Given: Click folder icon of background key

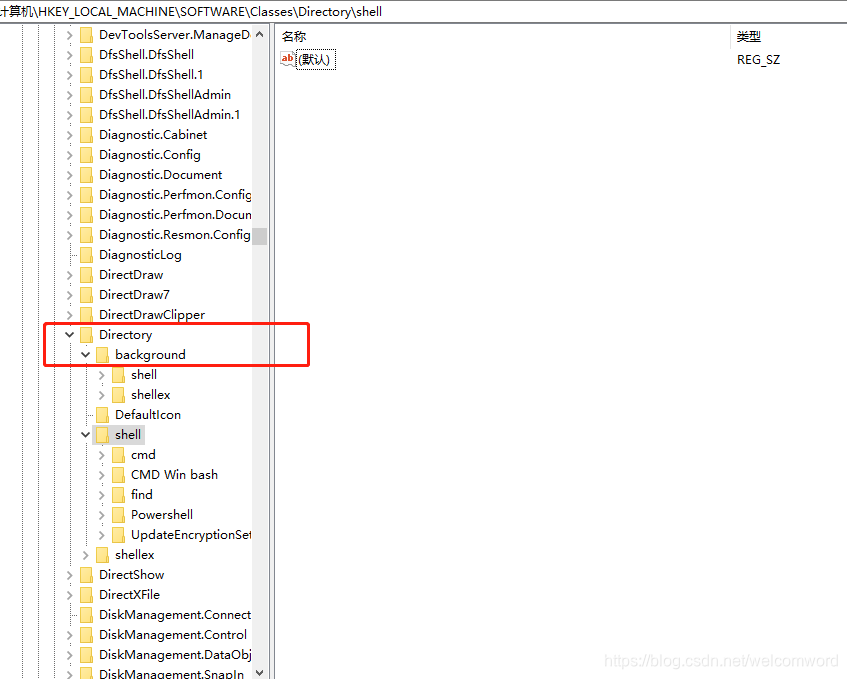Looking at the screenshot, I should [x=103, y=355].
